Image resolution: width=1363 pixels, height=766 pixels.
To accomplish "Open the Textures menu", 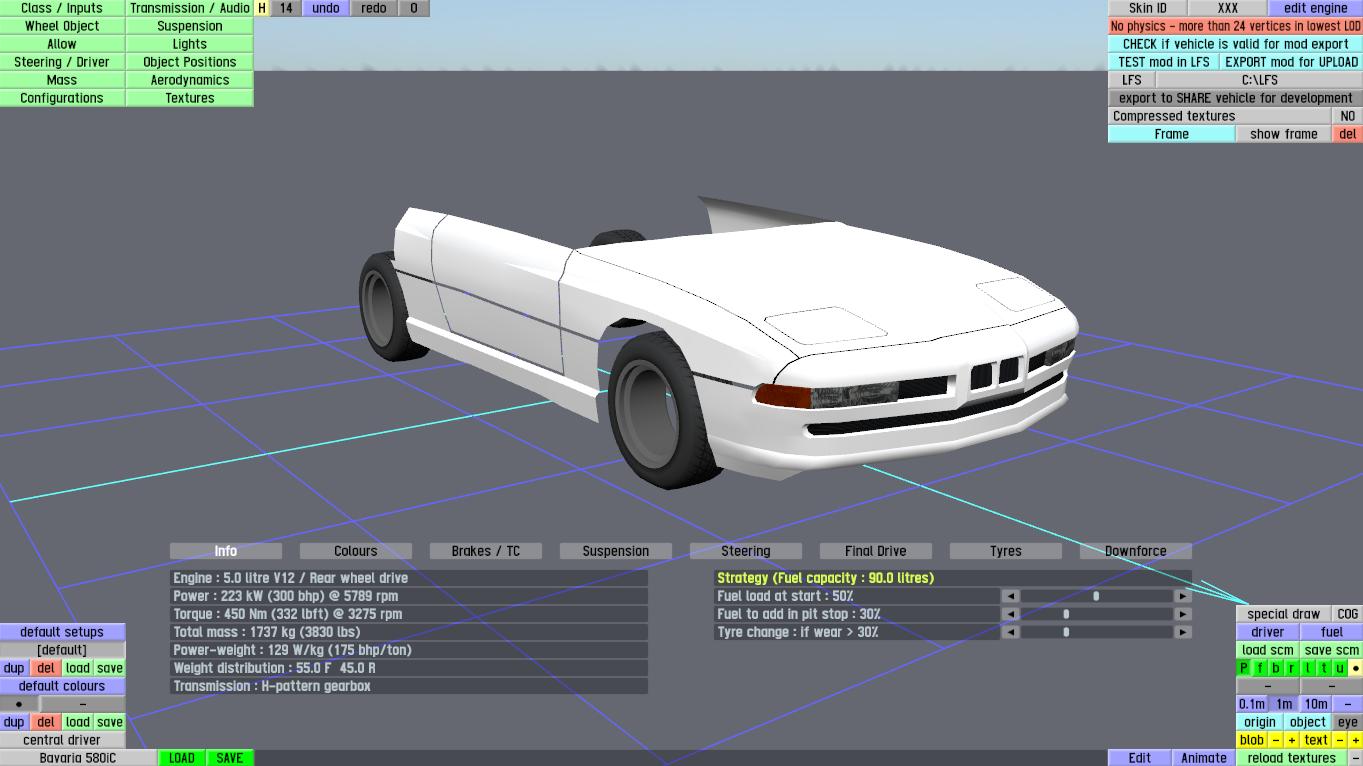I will click(x=190, y=98).
